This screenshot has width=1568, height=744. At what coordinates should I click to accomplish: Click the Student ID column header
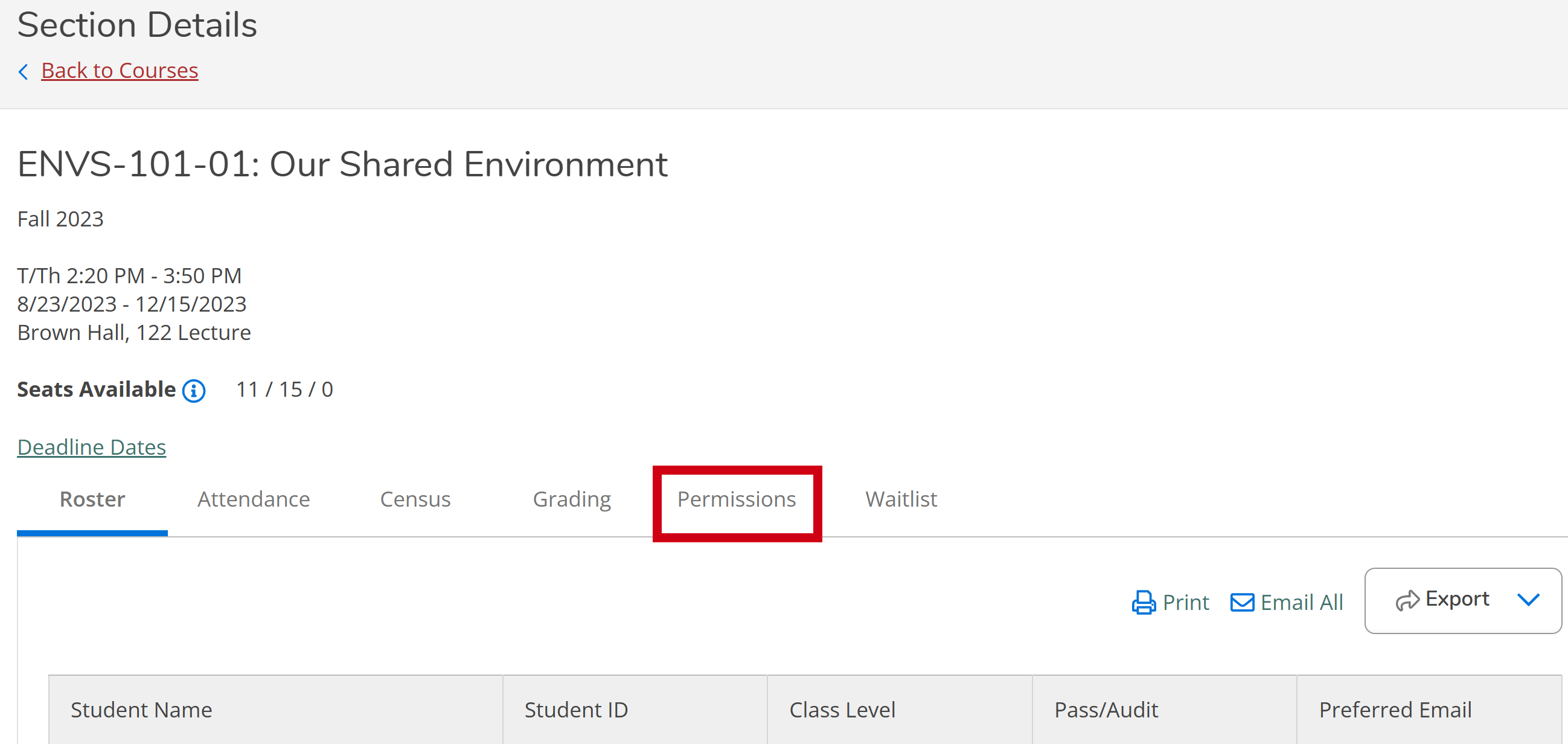click(576, 710)
